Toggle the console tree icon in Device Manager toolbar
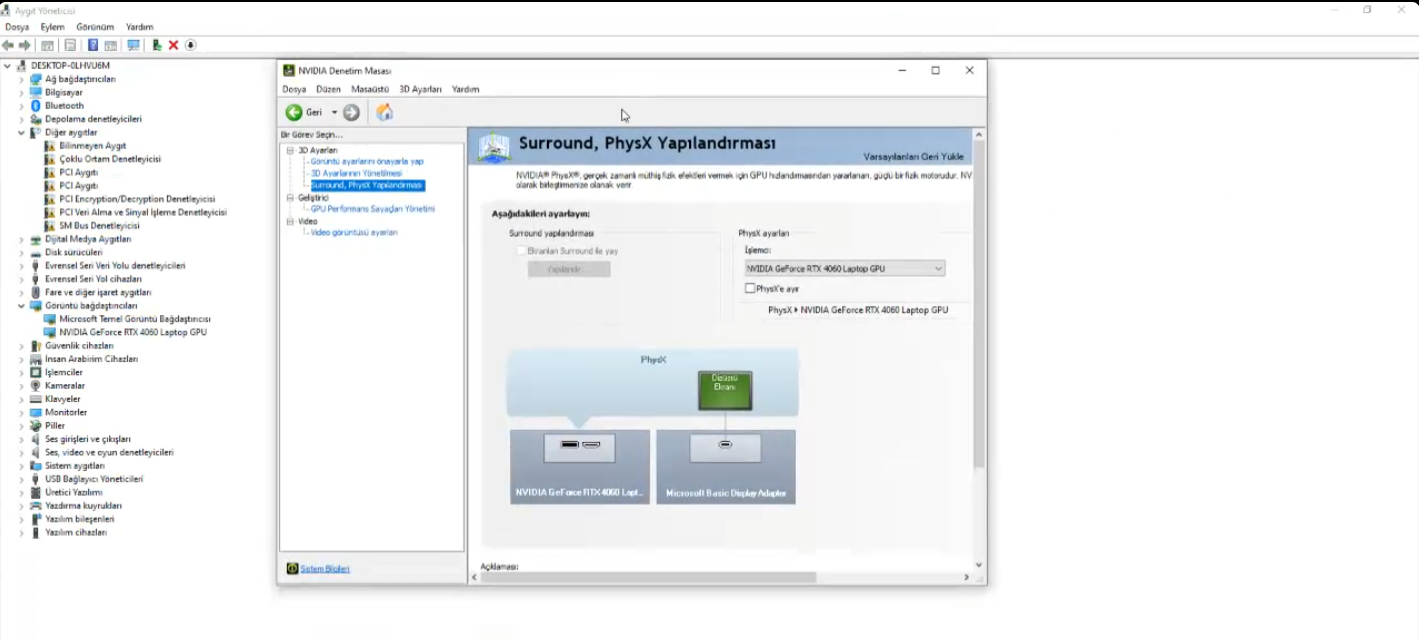Image resolution: width=1419 pixels, height=640 pixels. 47,45
